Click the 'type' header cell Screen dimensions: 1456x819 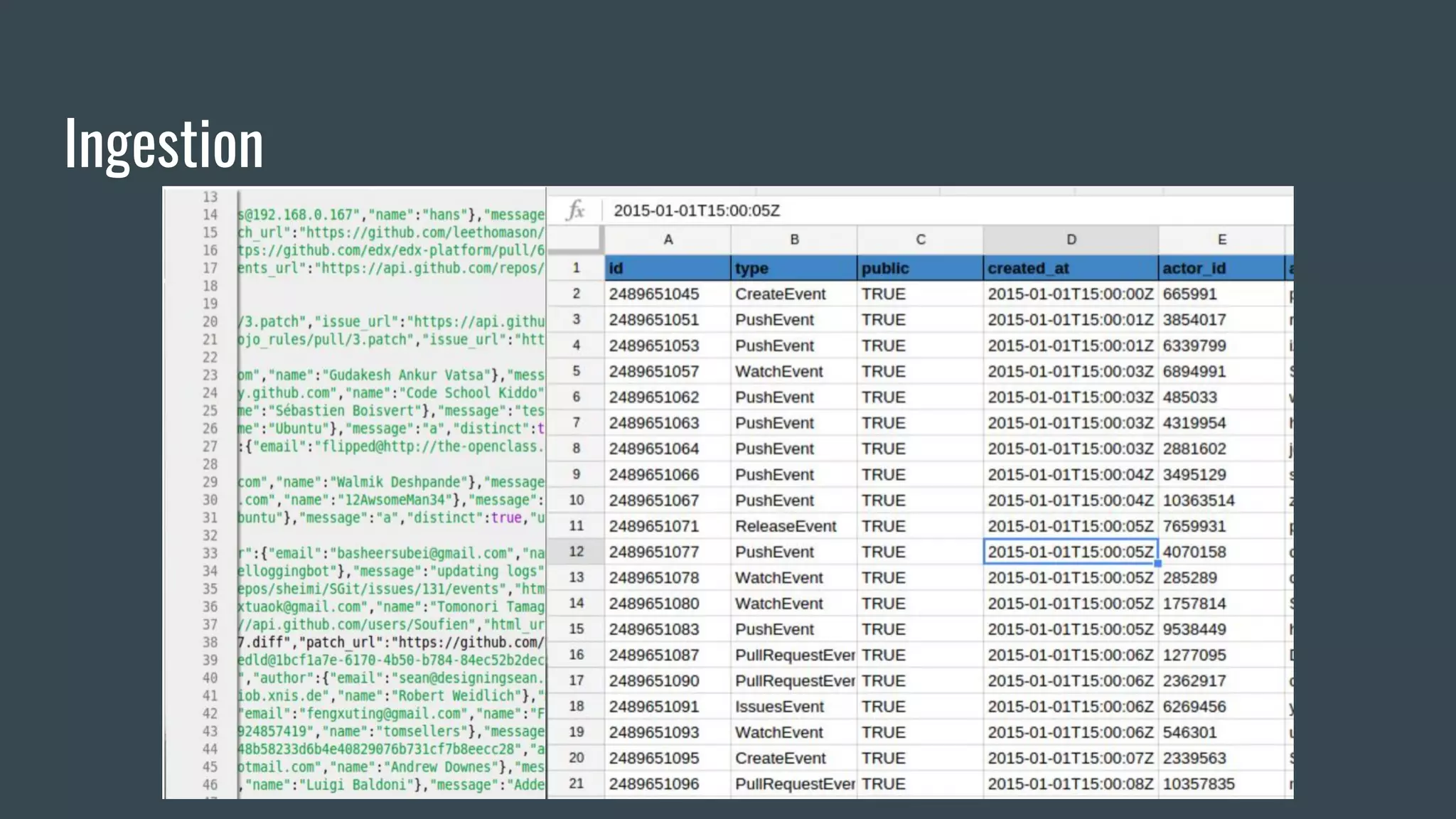pos(793,268)
